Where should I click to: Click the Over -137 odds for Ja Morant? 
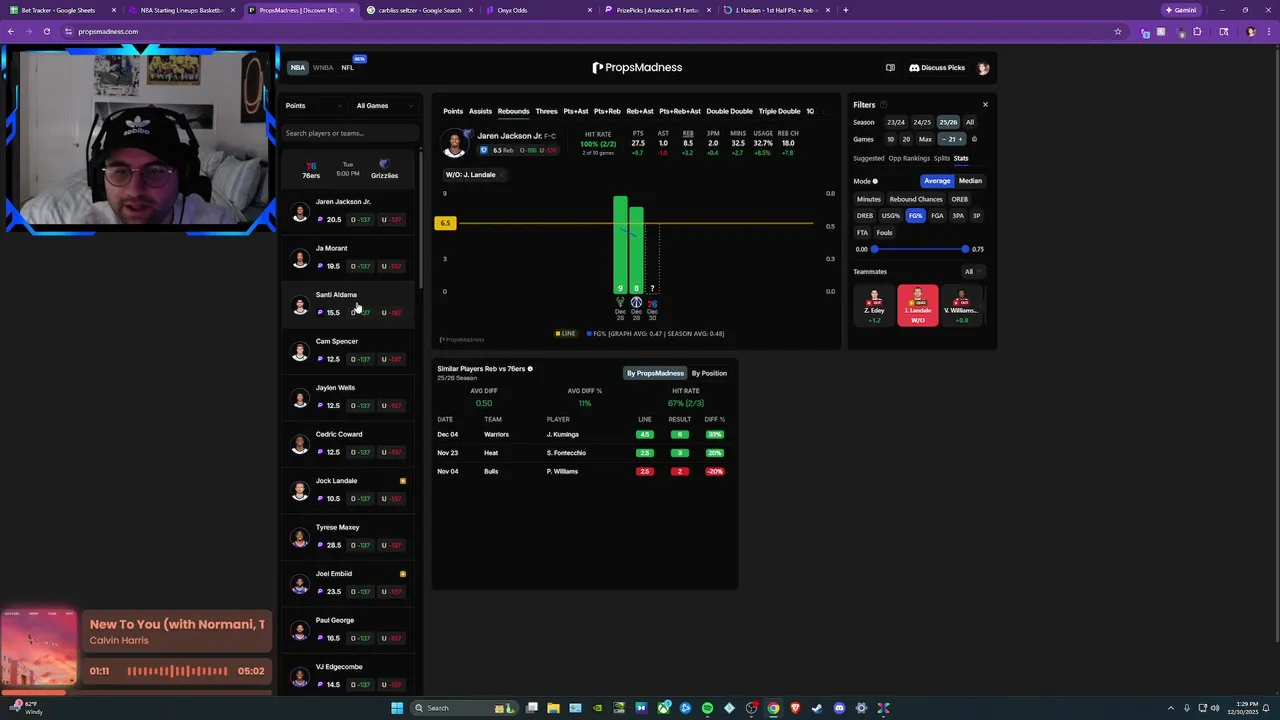360,266
